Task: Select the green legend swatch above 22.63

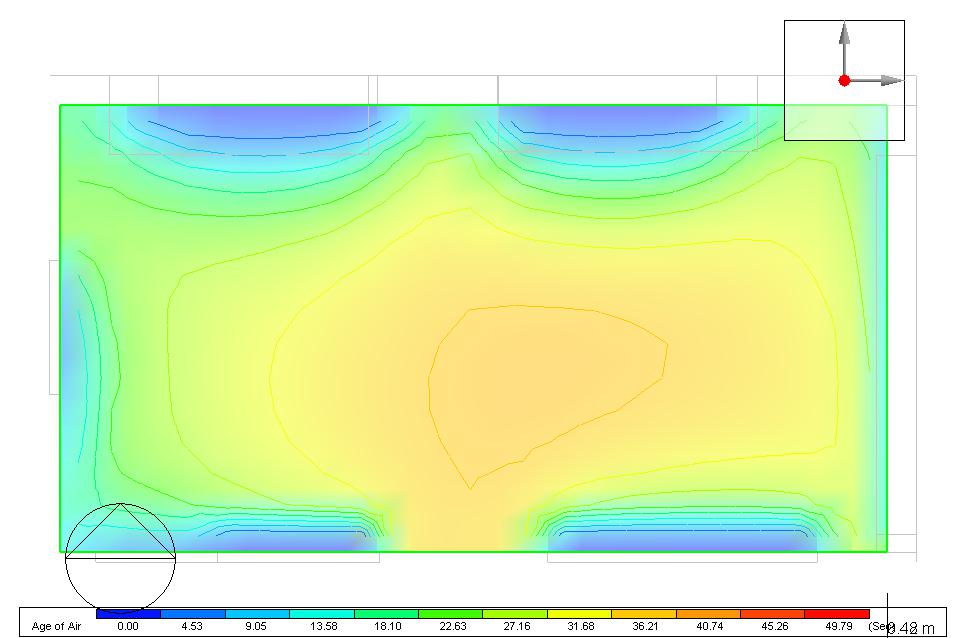Action: pyautogui.click(x=450, y=614)
